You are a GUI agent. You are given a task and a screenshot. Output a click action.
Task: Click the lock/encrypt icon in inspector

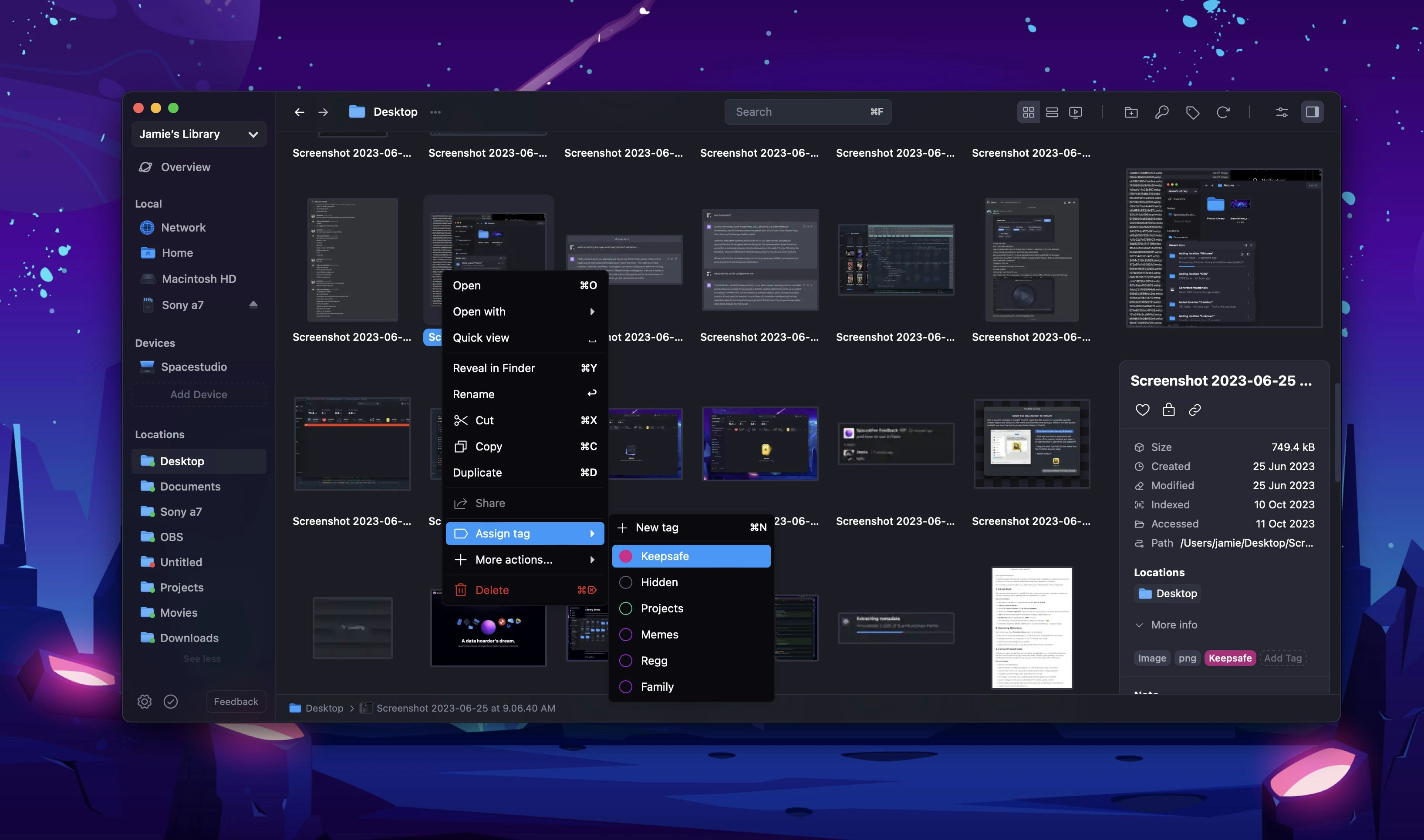pyautogui.click(x=1169, y=410)
